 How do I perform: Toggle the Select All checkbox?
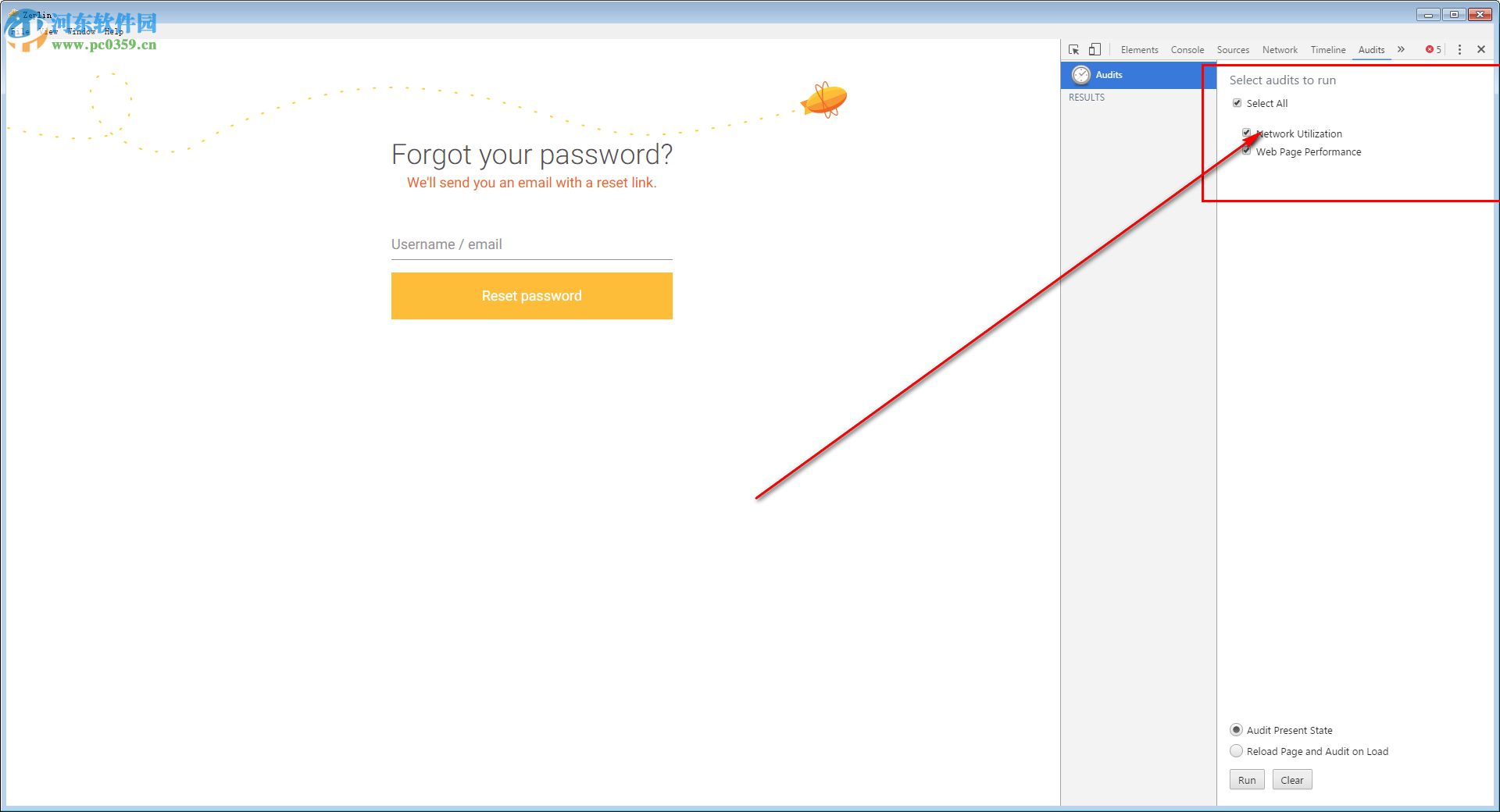1237,103
